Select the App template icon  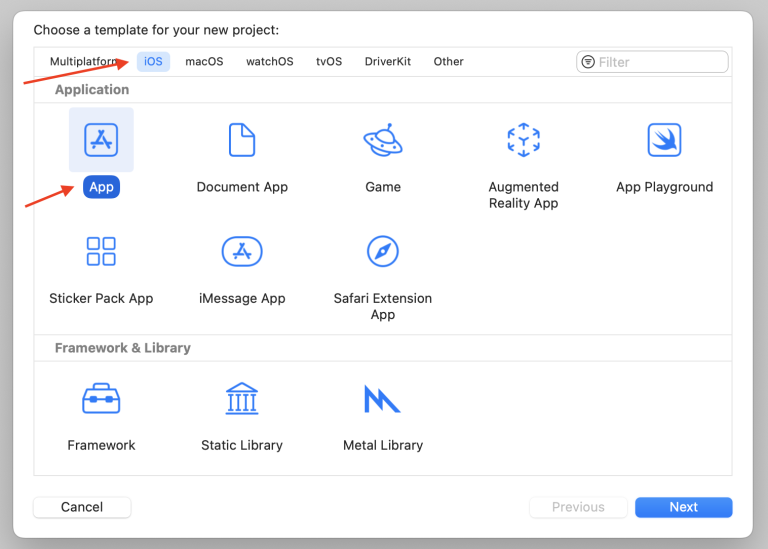coord(101,140)
